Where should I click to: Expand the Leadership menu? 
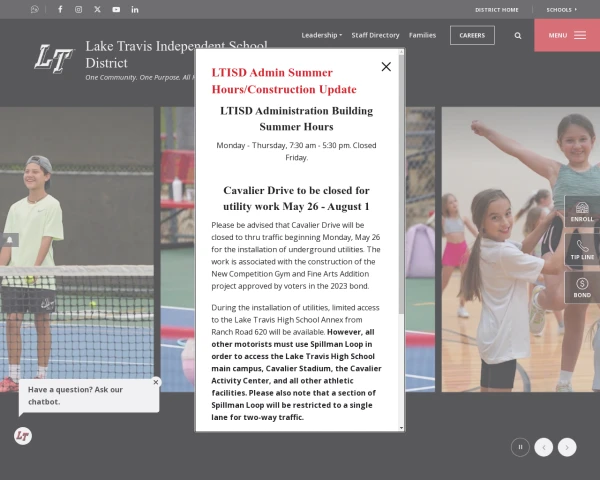(x=321, y=35)
